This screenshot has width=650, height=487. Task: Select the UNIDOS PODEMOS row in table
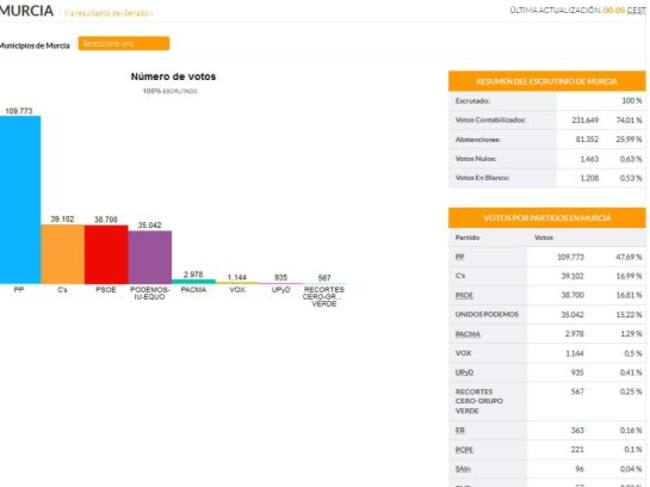point(487,314)
